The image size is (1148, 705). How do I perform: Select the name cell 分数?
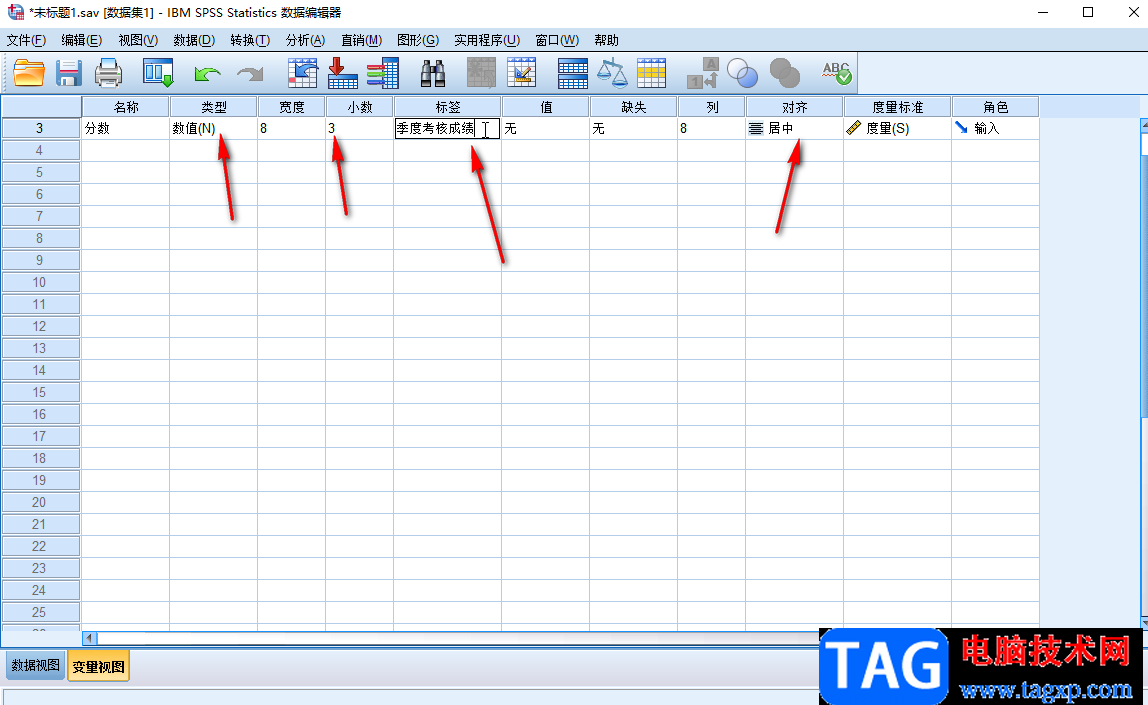(126, 128)
